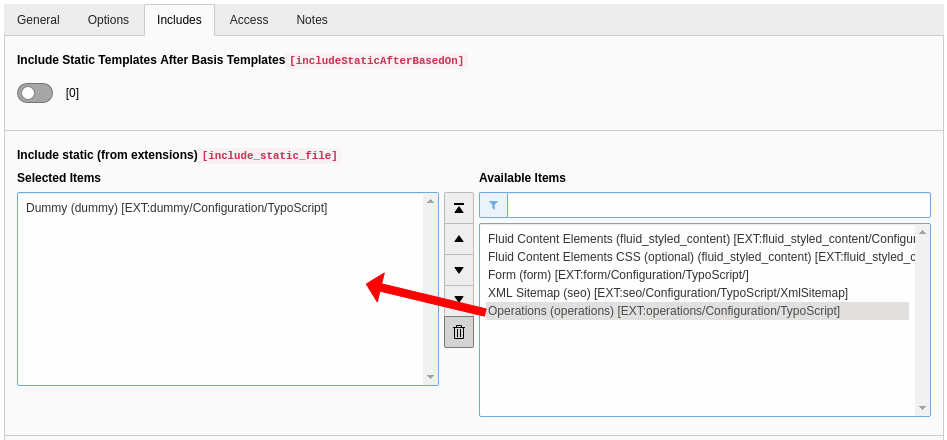Select the Form (form) available item

click(618, 275)
